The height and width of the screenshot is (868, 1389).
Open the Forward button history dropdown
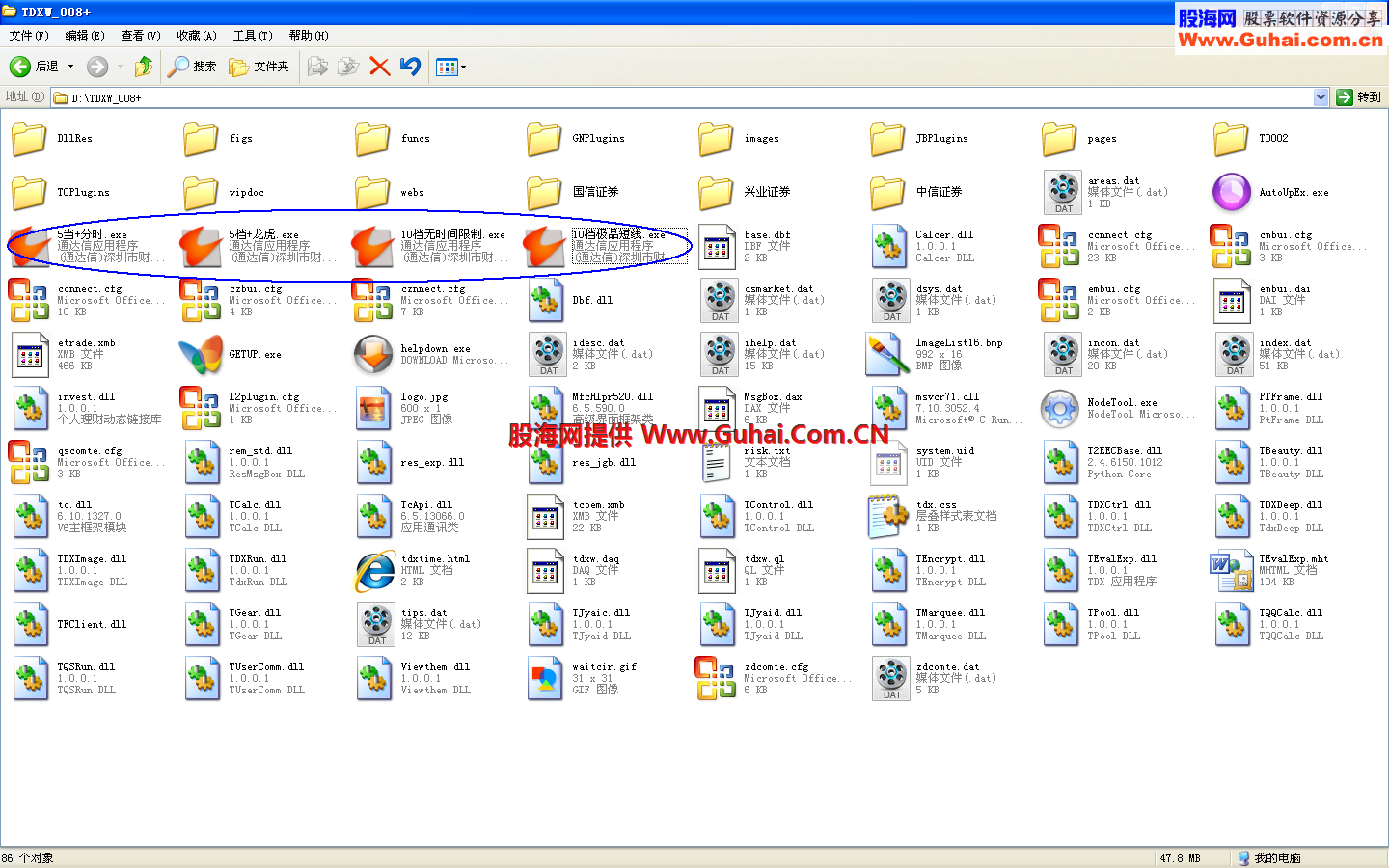coord(120,67)
